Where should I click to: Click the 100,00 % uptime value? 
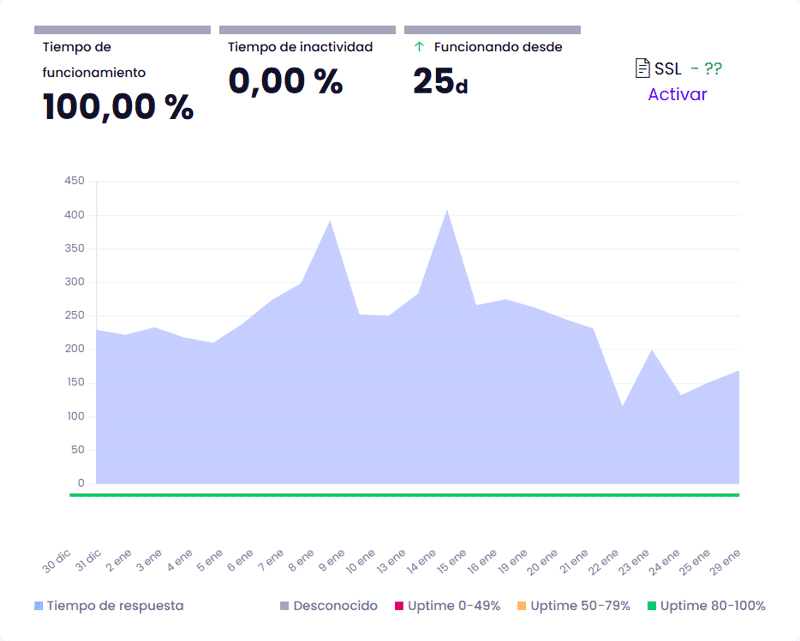click(118, 106)
